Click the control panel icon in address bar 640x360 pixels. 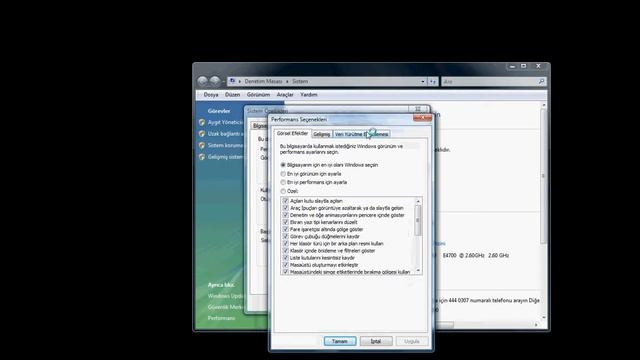tap(233, 81)
